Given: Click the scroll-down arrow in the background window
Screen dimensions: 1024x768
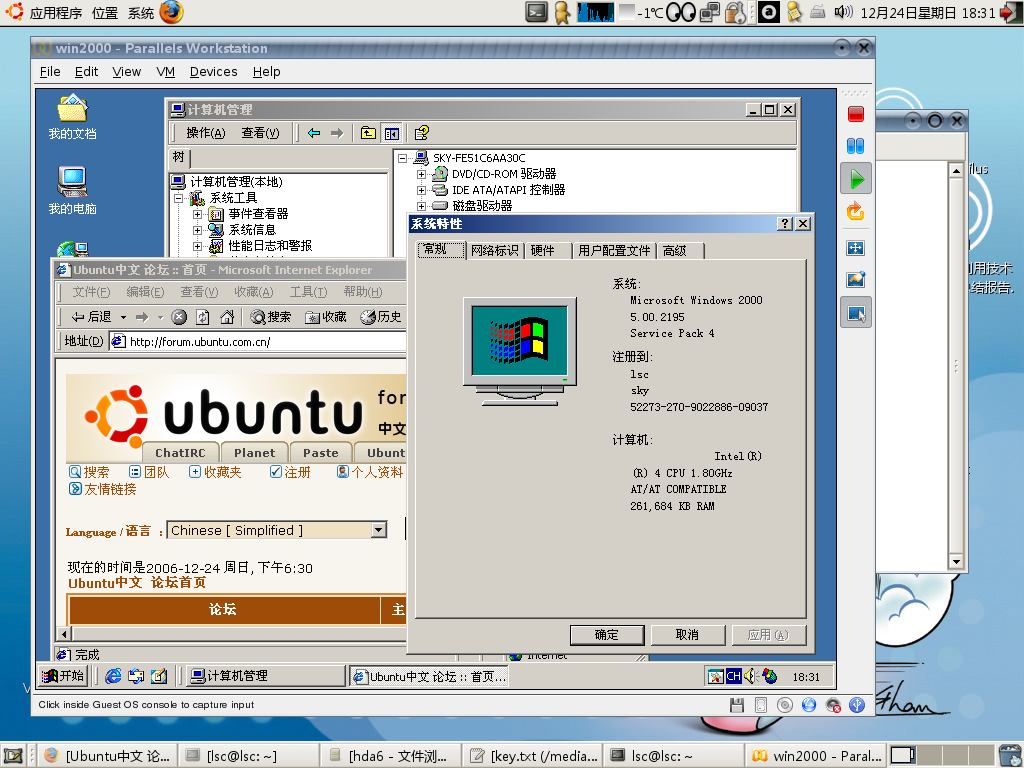Looking at the screenshot, I should tap(956, 562).
